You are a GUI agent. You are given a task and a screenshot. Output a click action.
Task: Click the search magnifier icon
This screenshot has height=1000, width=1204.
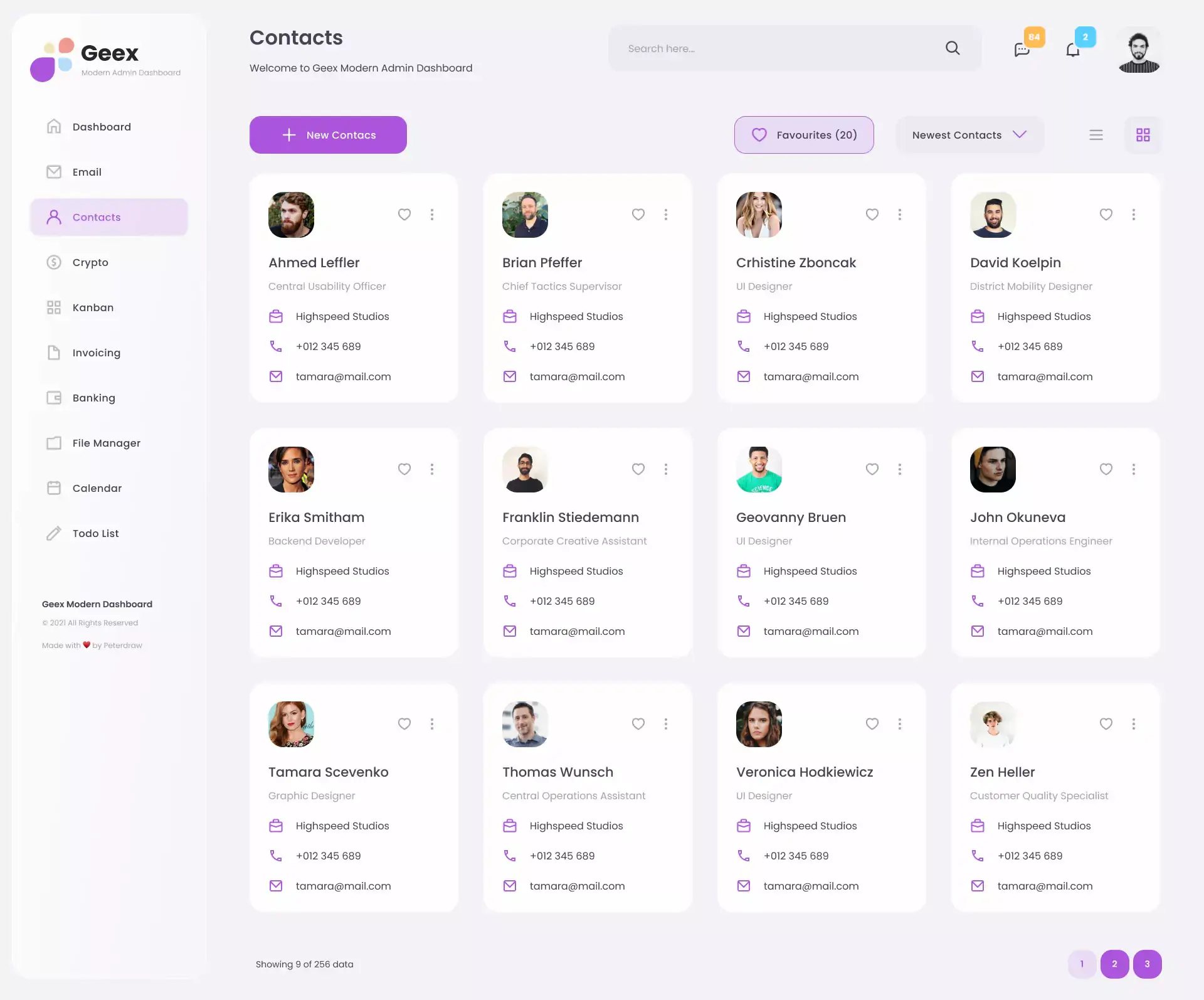coord(953,48)
